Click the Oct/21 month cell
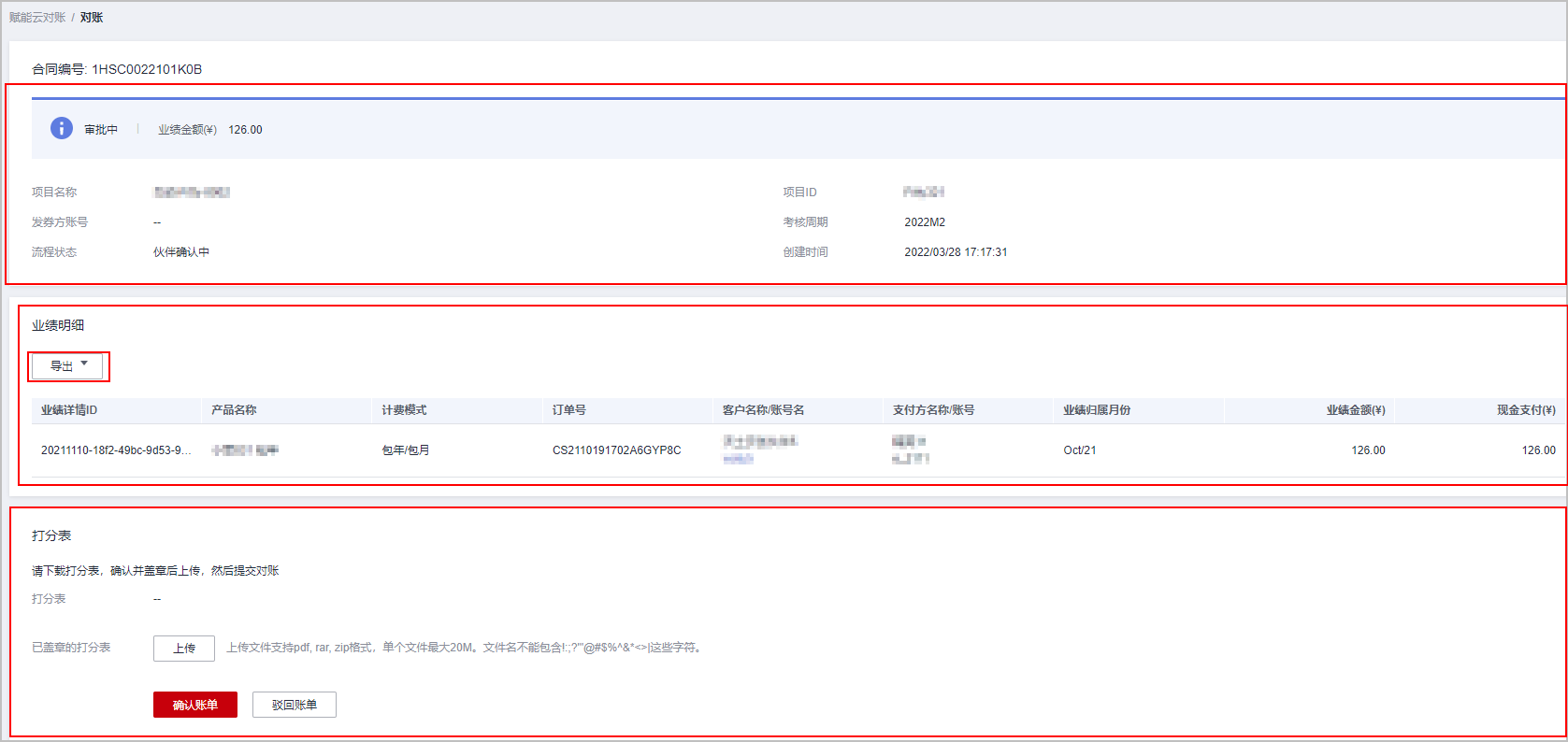1568x742 pixels. (x=1080, y=450)
